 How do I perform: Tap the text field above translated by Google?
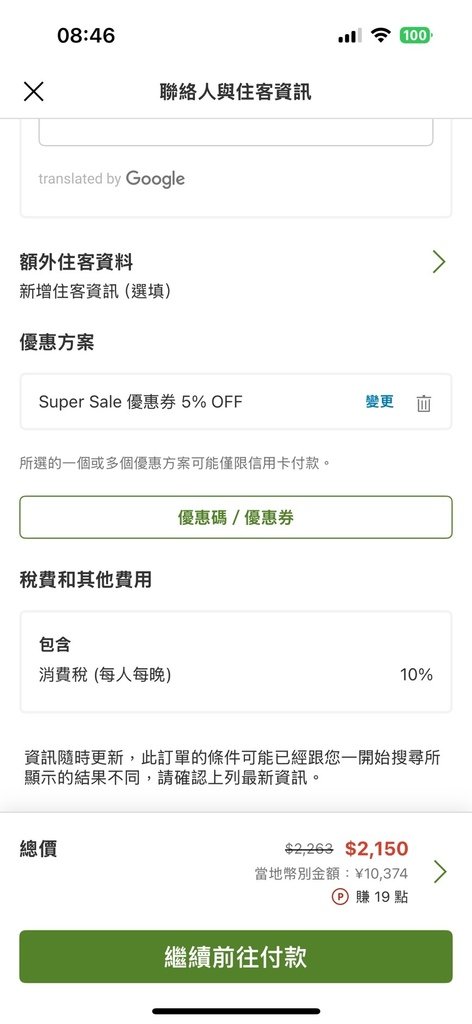[236, 132]
